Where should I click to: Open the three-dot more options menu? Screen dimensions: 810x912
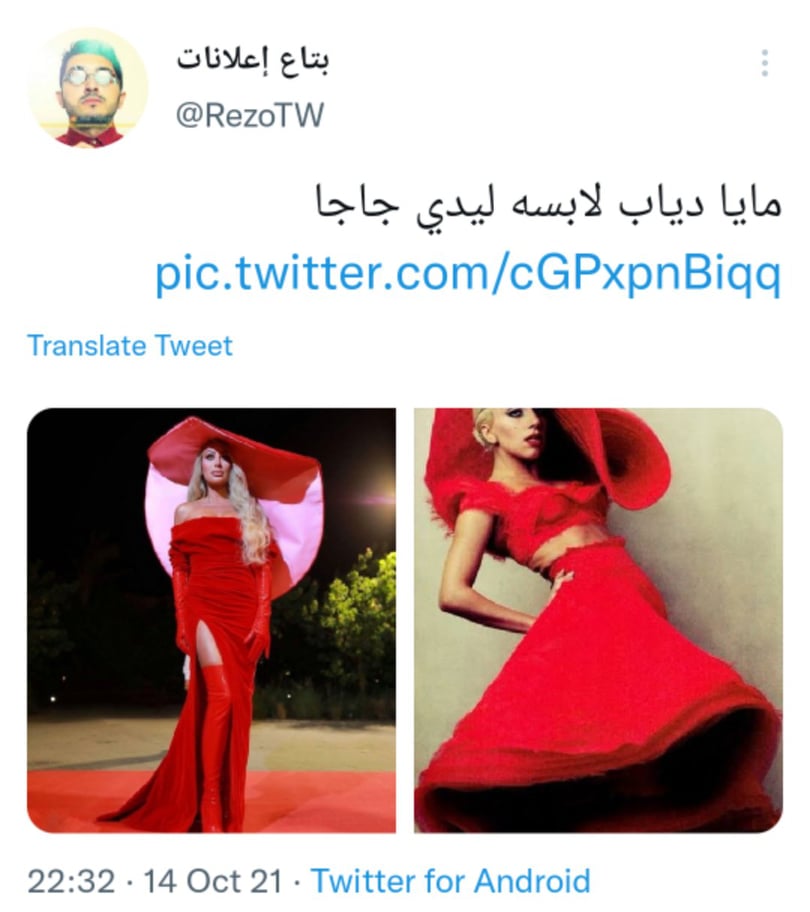(765, 63)
